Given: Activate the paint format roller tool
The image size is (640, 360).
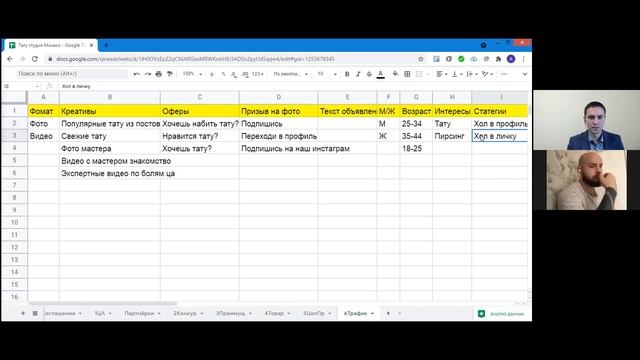Looking at the screenshot, I should coord(170,74).
